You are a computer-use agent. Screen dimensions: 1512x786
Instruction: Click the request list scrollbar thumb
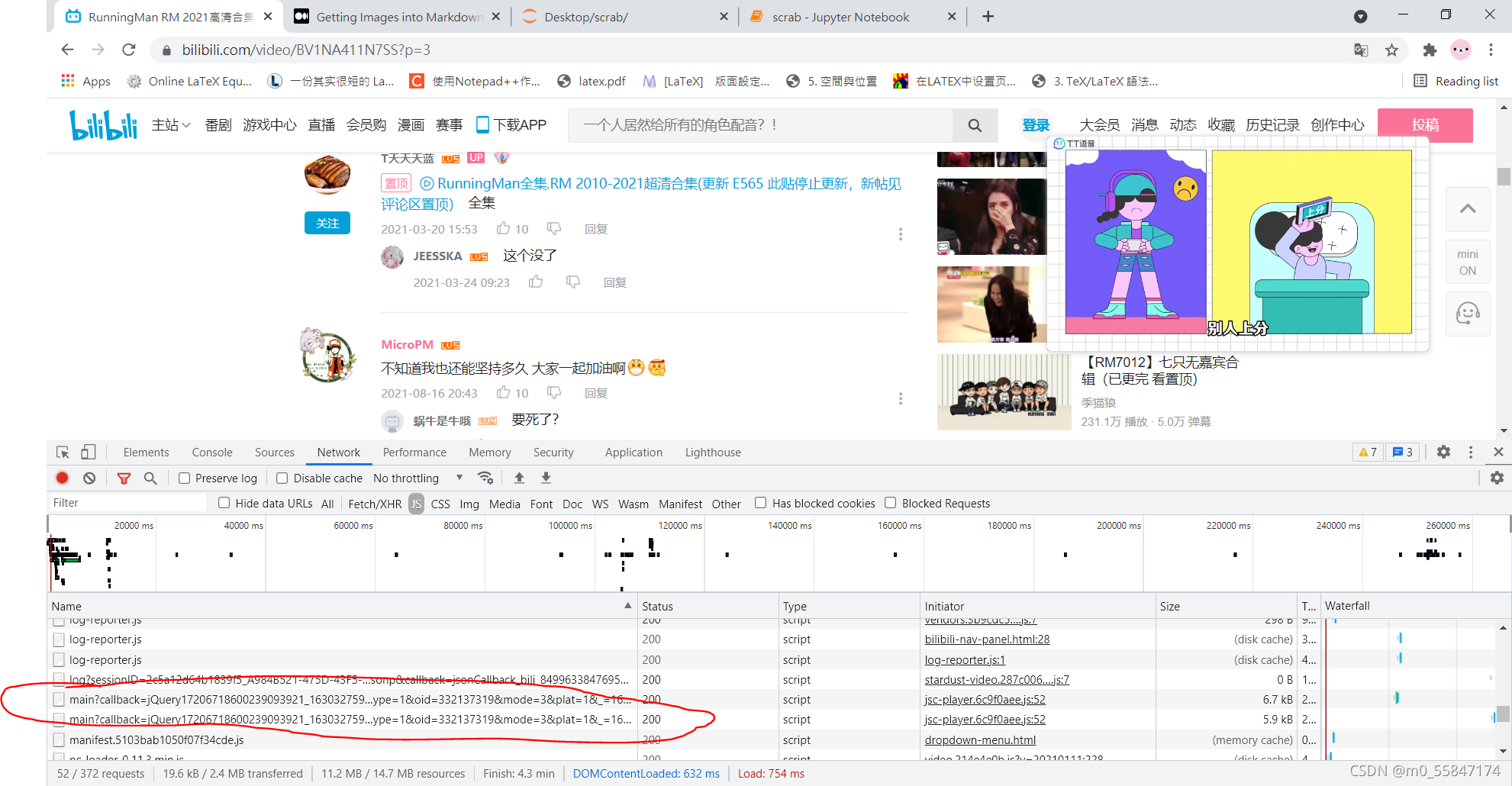click(1503, 714)
